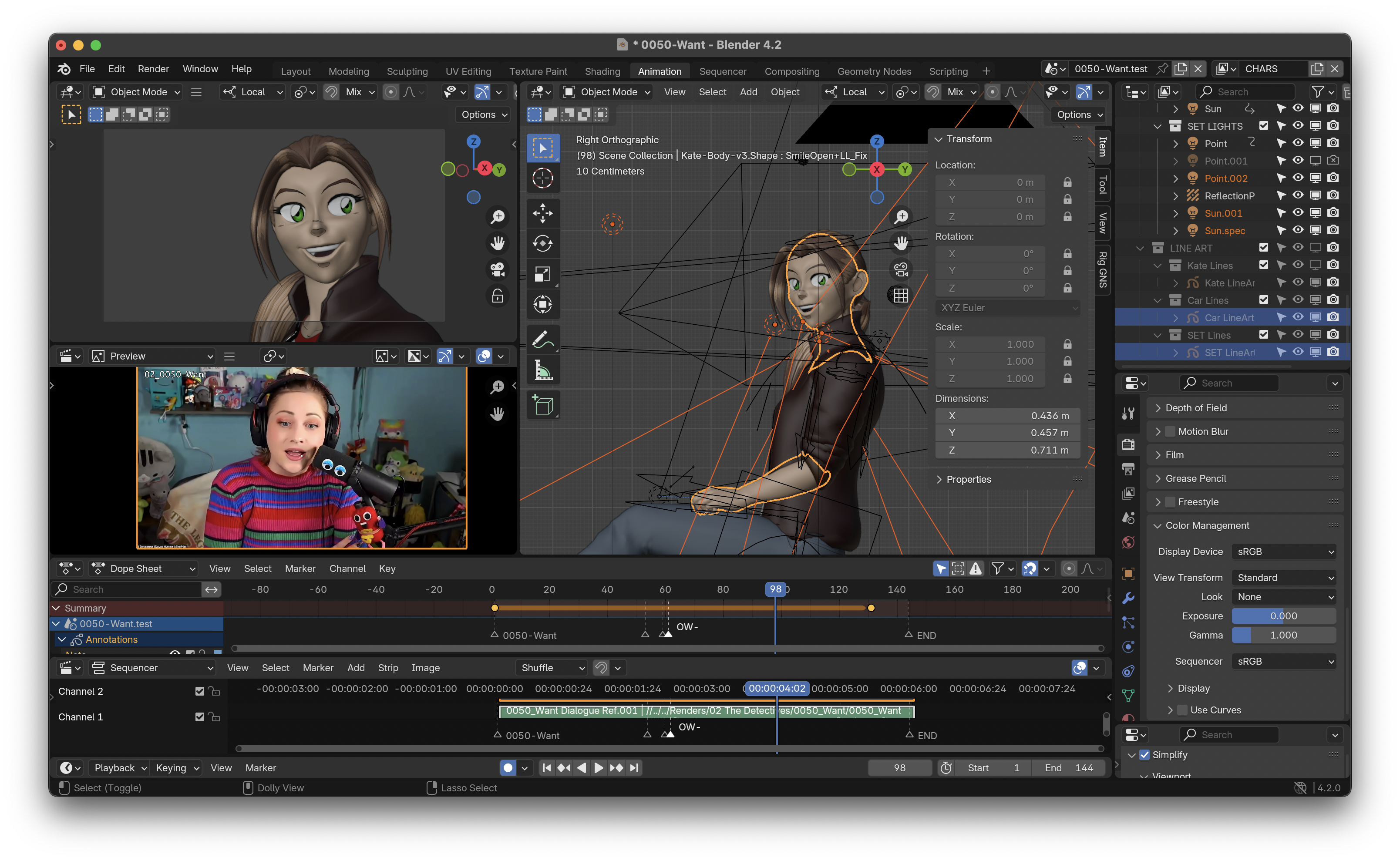Select the Scale tool icon

[542, 275]
